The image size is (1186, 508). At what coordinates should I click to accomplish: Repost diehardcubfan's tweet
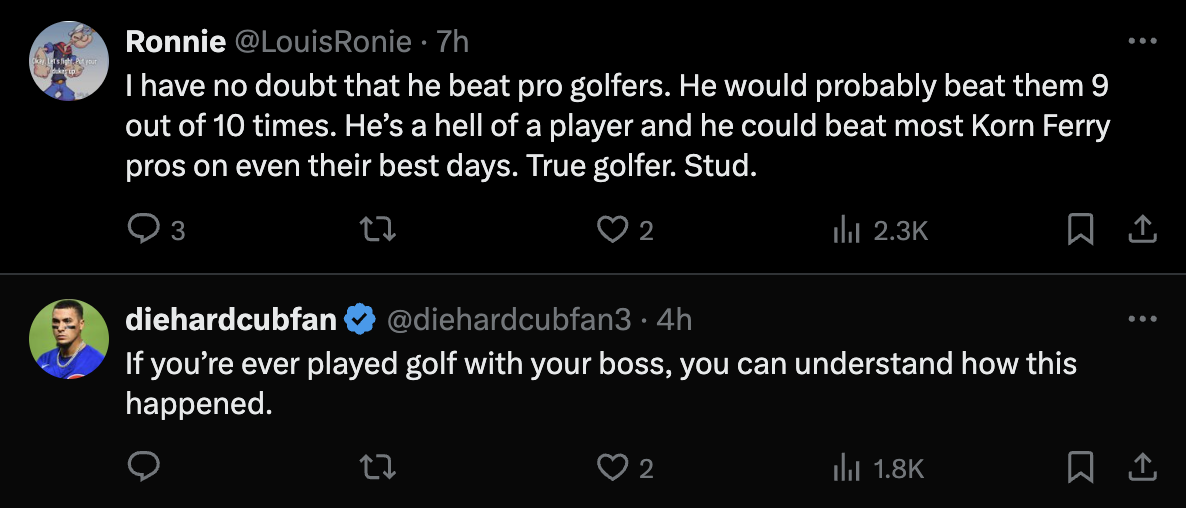pos(378,467)
